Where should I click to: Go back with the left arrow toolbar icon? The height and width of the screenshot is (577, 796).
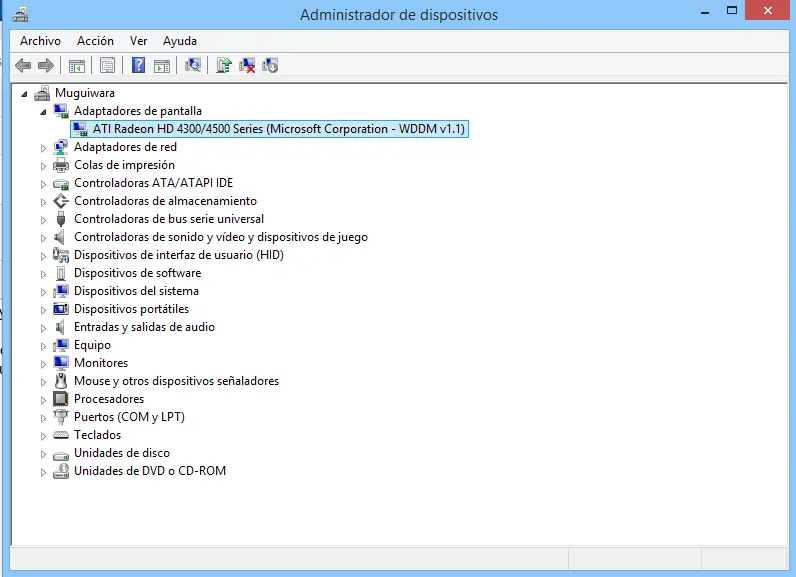[x=23, y=65]
